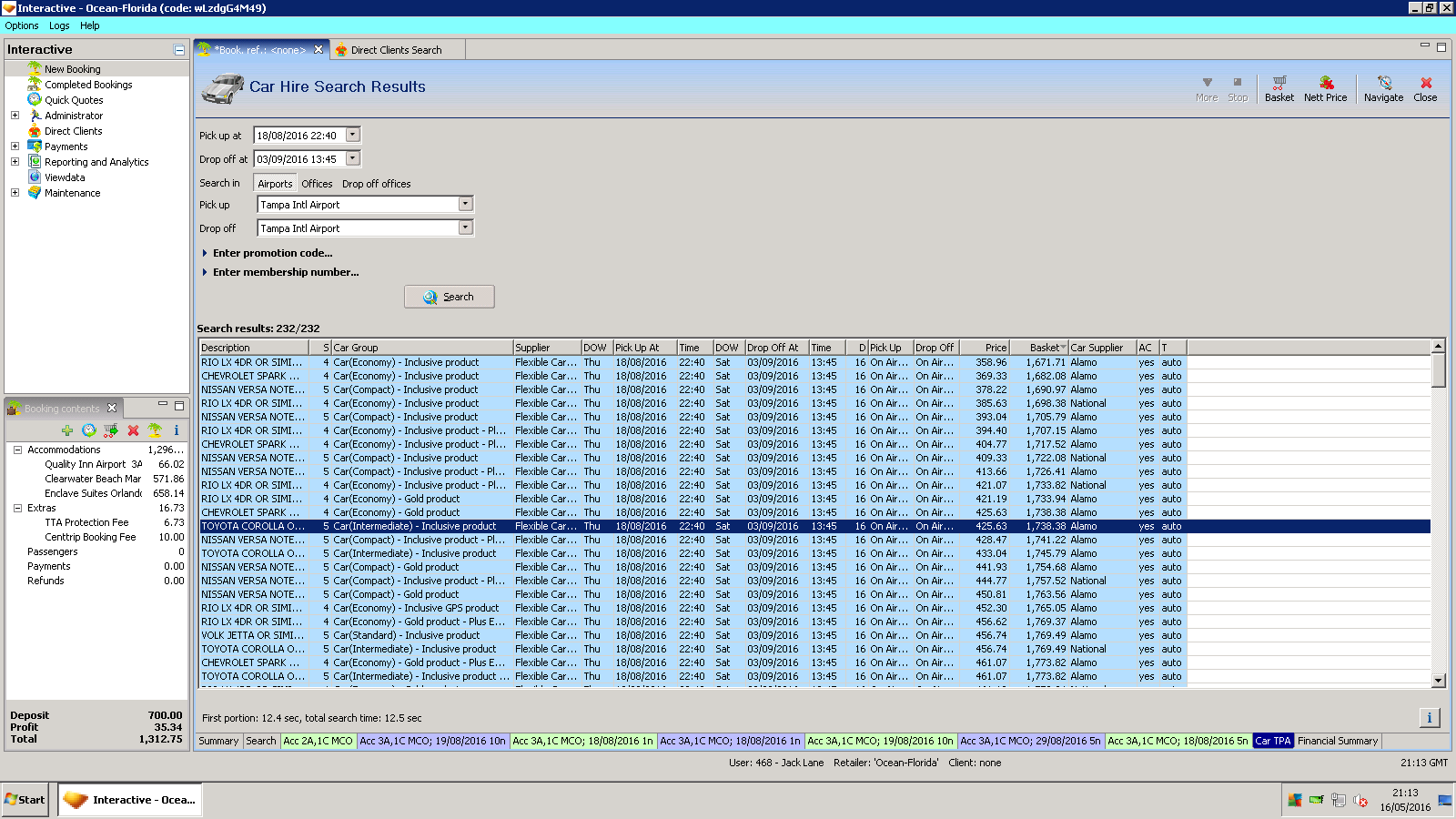The width and height of the screenshot is (1456, 819).
Task: Open the Logs menu
Action: 59,25
